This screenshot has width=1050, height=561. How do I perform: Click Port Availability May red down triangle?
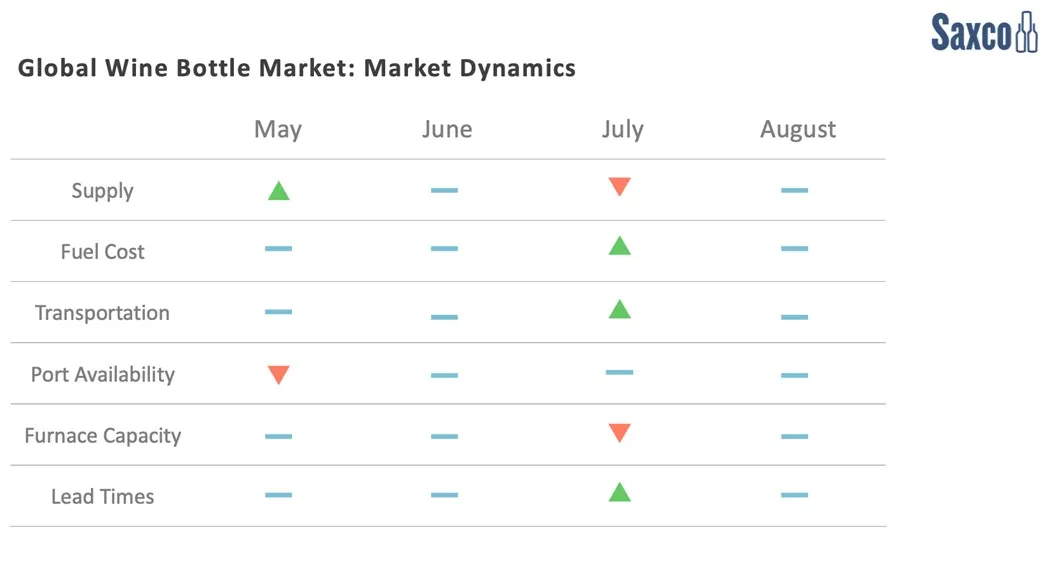coord(278,375)
